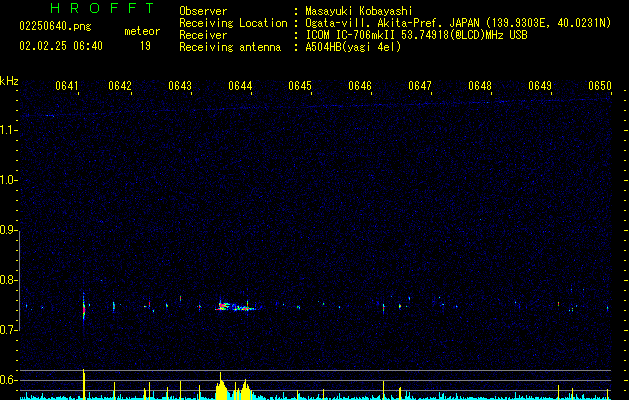Click the HROFFT title text
This screenshot has width=629, height=400.
coord(103,8)
